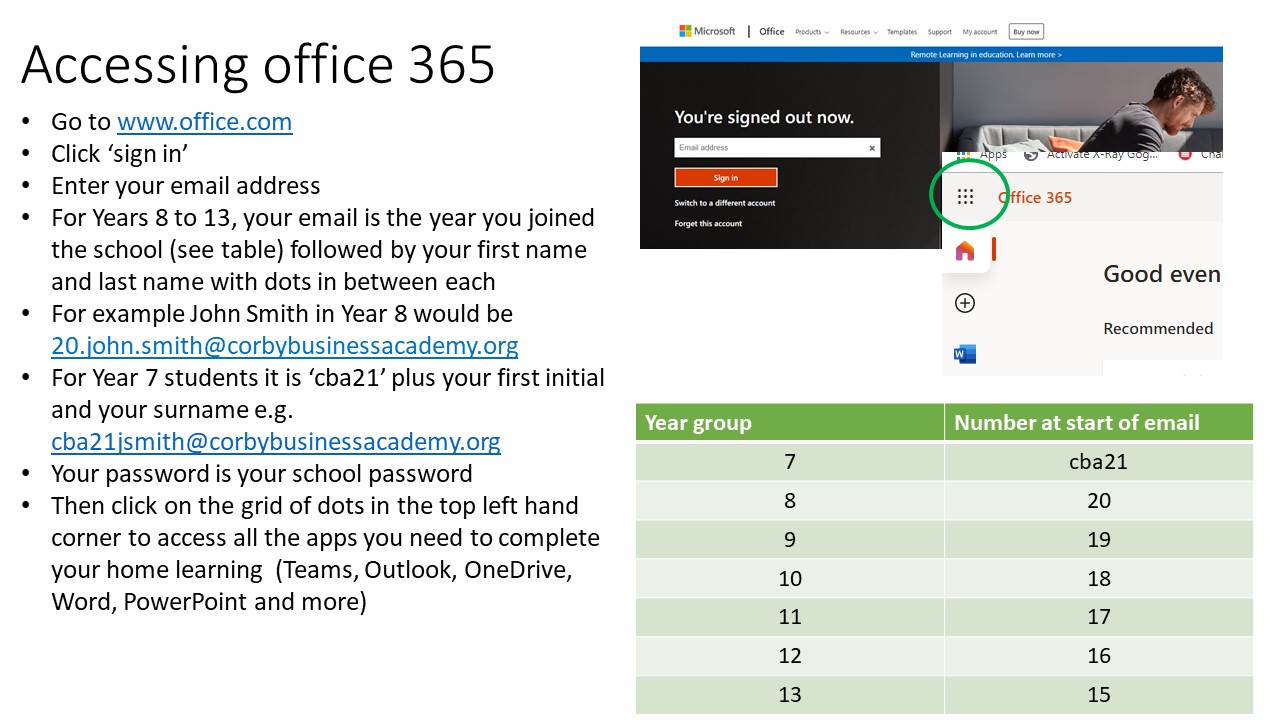Screen dimensions: 1280x720
Task: Click the year group cell '13'
Action: pos(790,695)
